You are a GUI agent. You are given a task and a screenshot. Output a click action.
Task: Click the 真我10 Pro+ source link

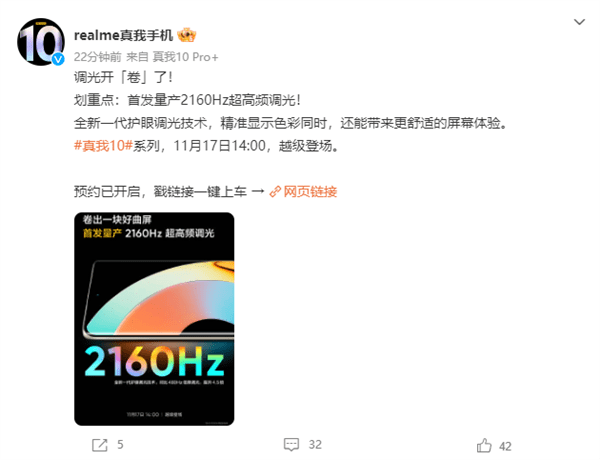tap(185, 57)
